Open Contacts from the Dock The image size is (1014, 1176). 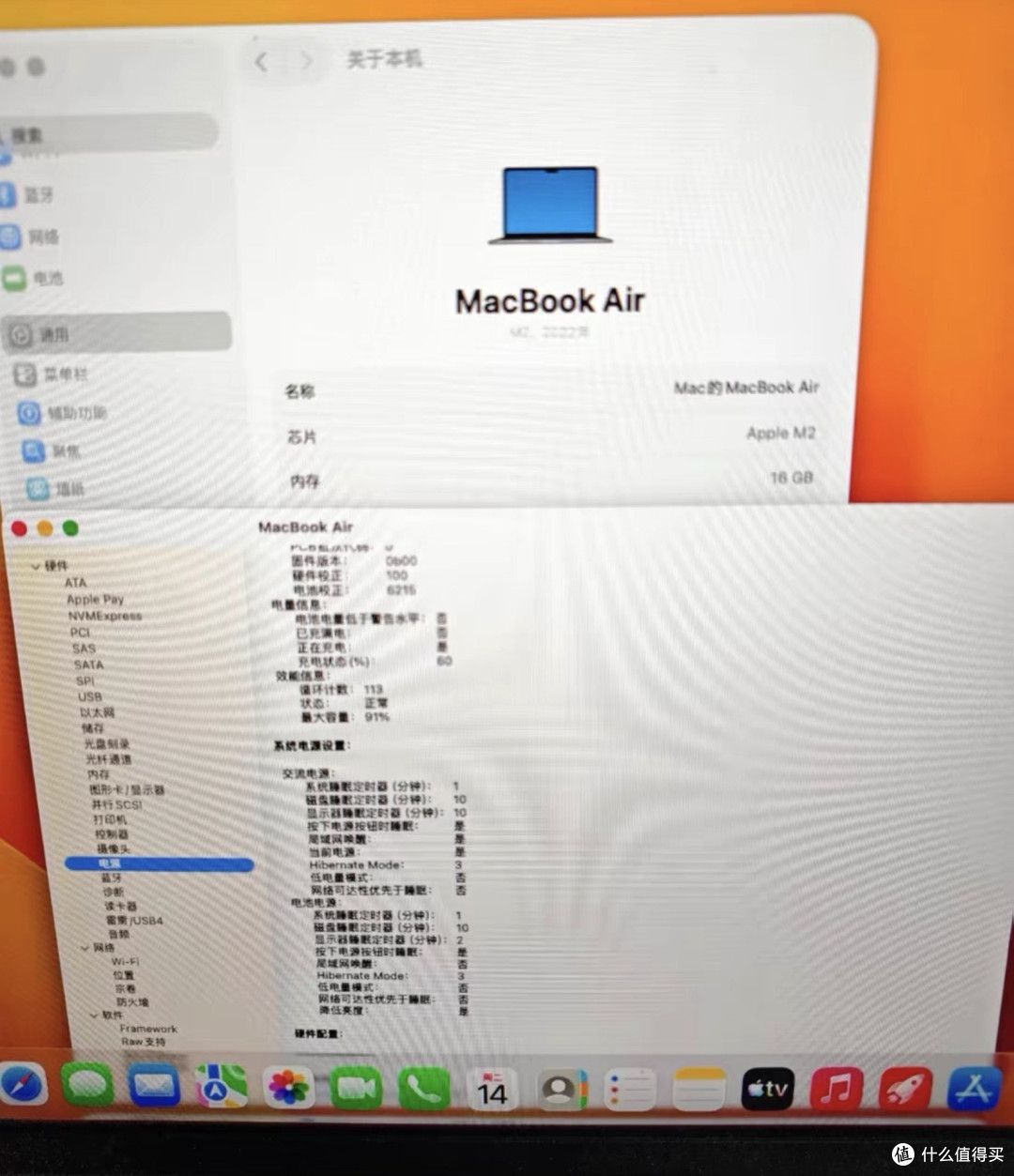[x=561, y=1090]
